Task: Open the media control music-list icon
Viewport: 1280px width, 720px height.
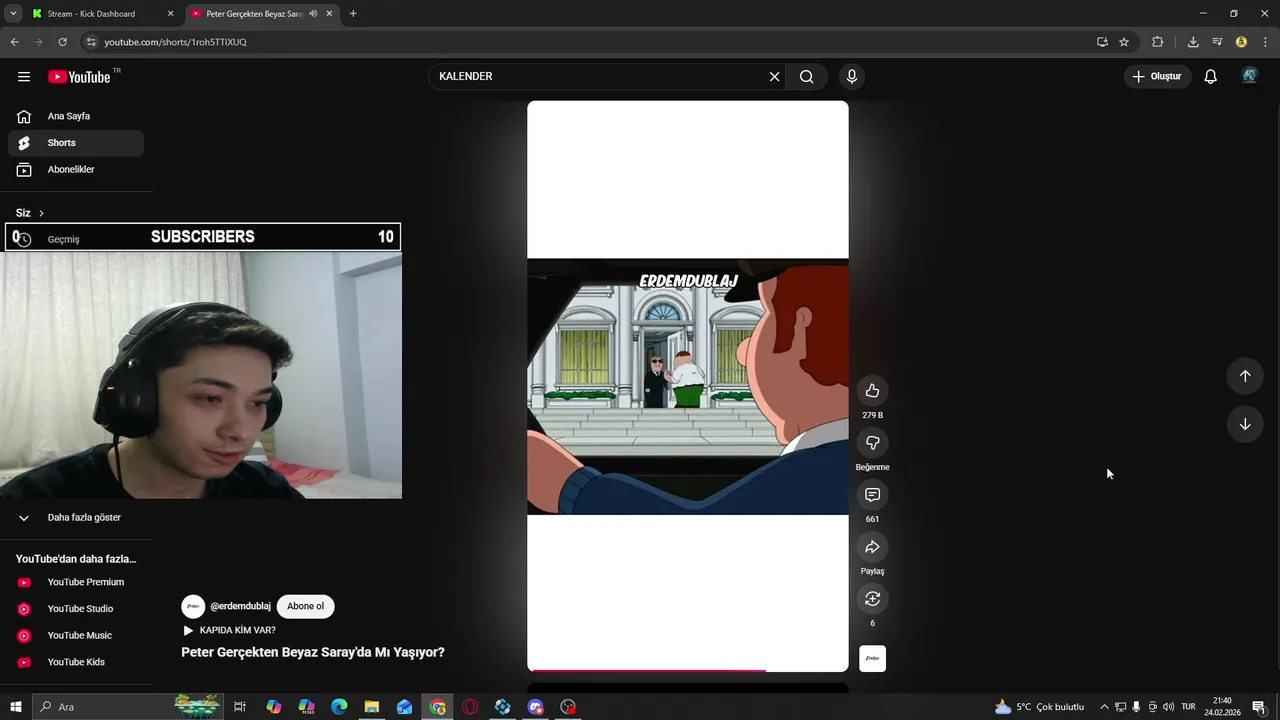Action: [x=1217, y=42]
